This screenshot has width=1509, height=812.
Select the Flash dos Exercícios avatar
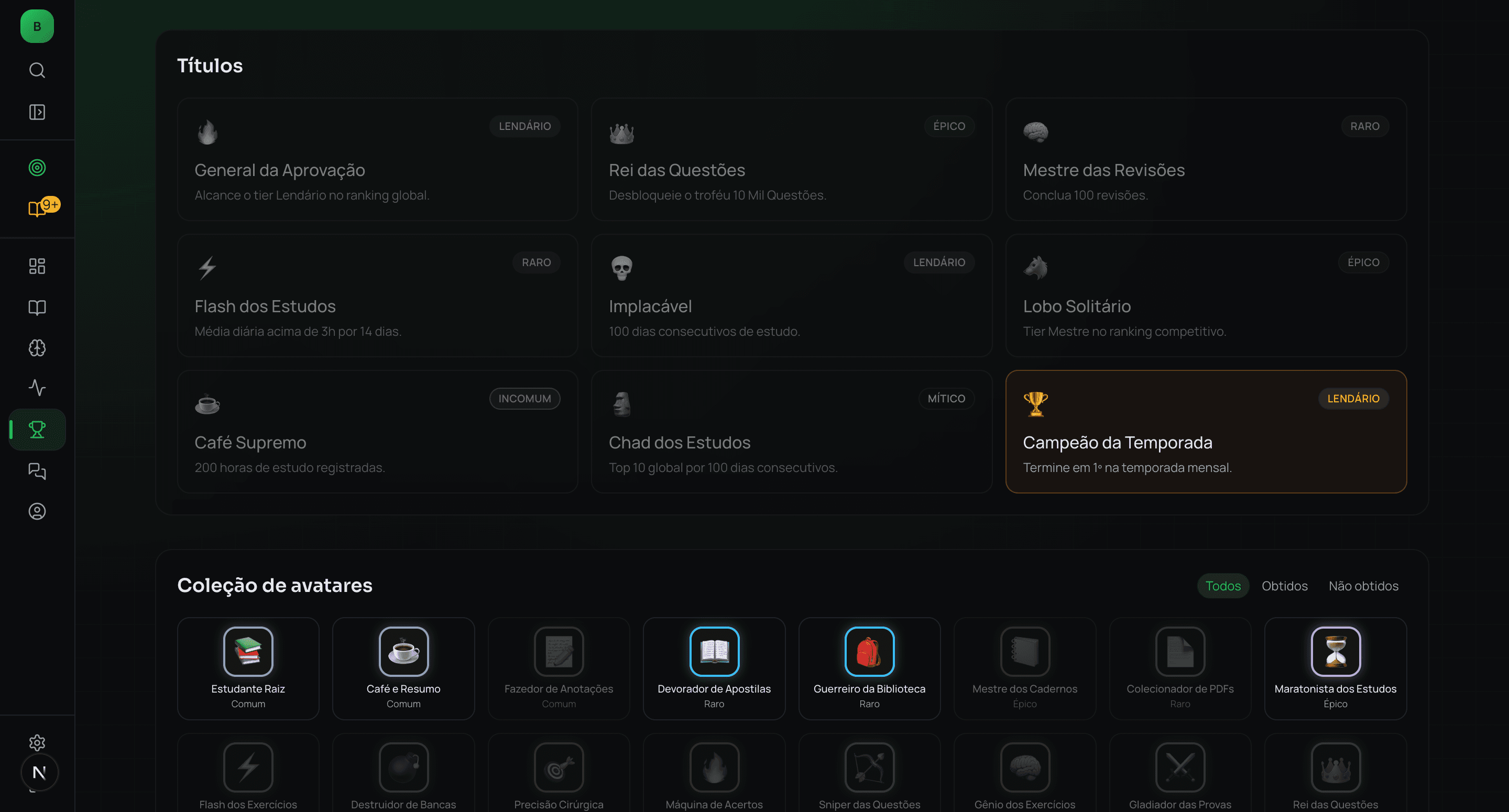(248, 773)
